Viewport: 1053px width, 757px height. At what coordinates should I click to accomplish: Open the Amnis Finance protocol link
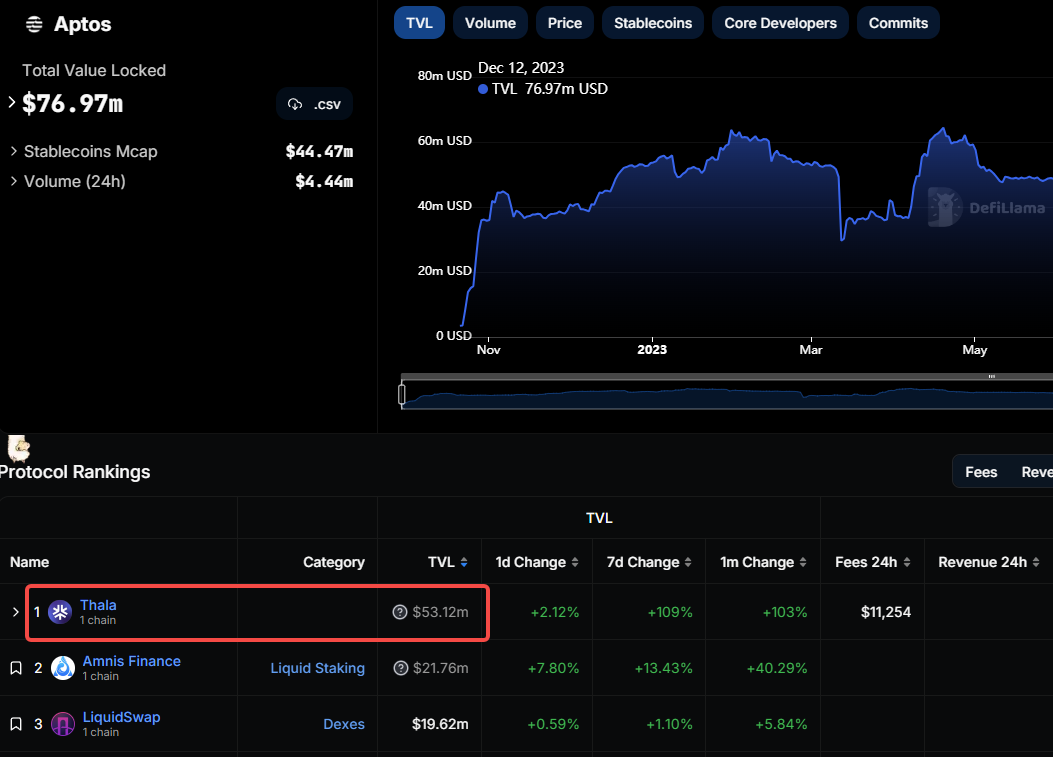[132, 661]
